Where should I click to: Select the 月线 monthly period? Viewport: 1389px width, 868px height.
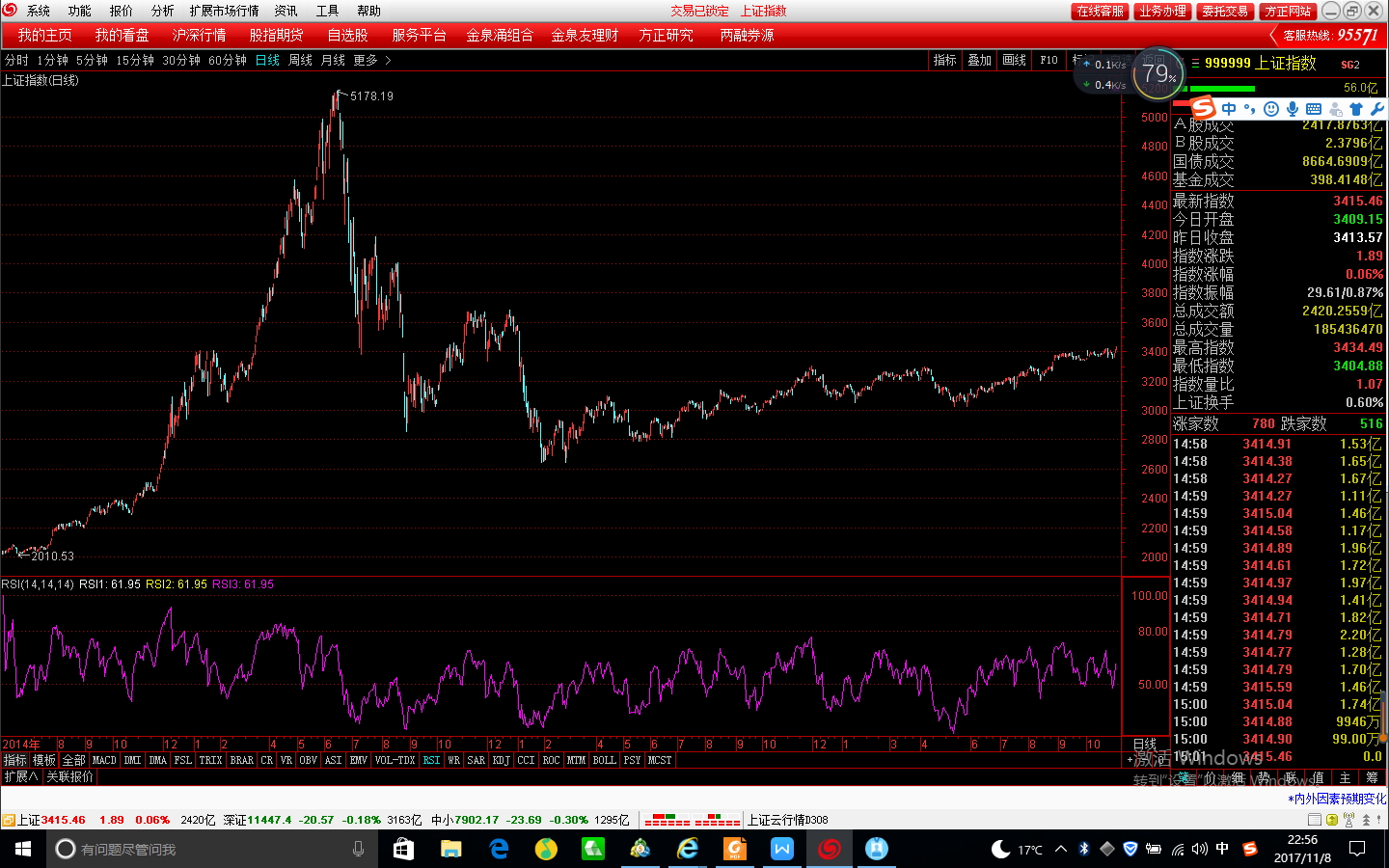pos(333,60)
